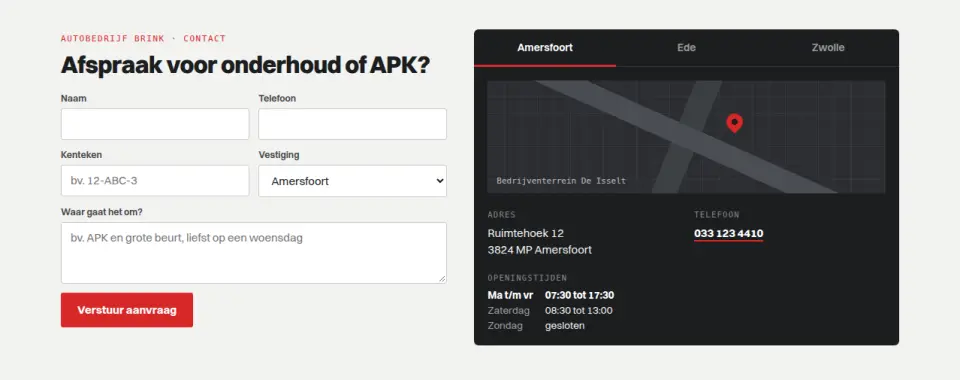Image resolution: width=960 pixels, height=380 pixels.
Task: Switch to the Ede tab
Action: [686, 48]
